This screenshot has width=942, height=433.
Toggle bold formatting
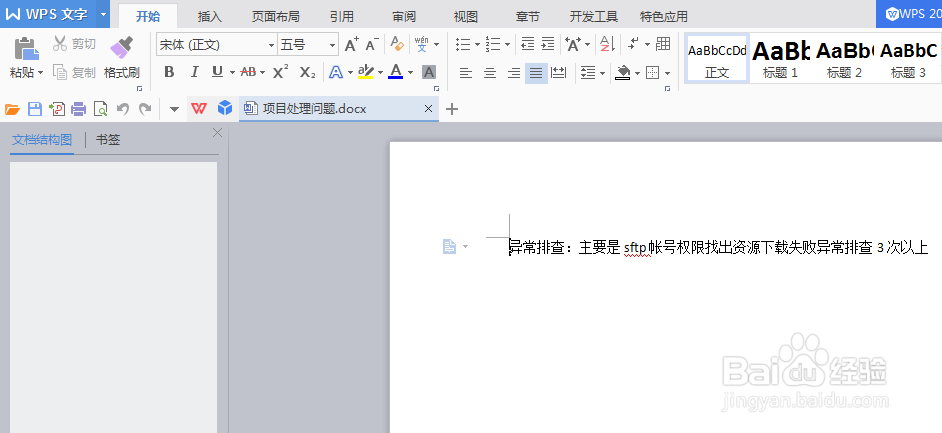169,73
